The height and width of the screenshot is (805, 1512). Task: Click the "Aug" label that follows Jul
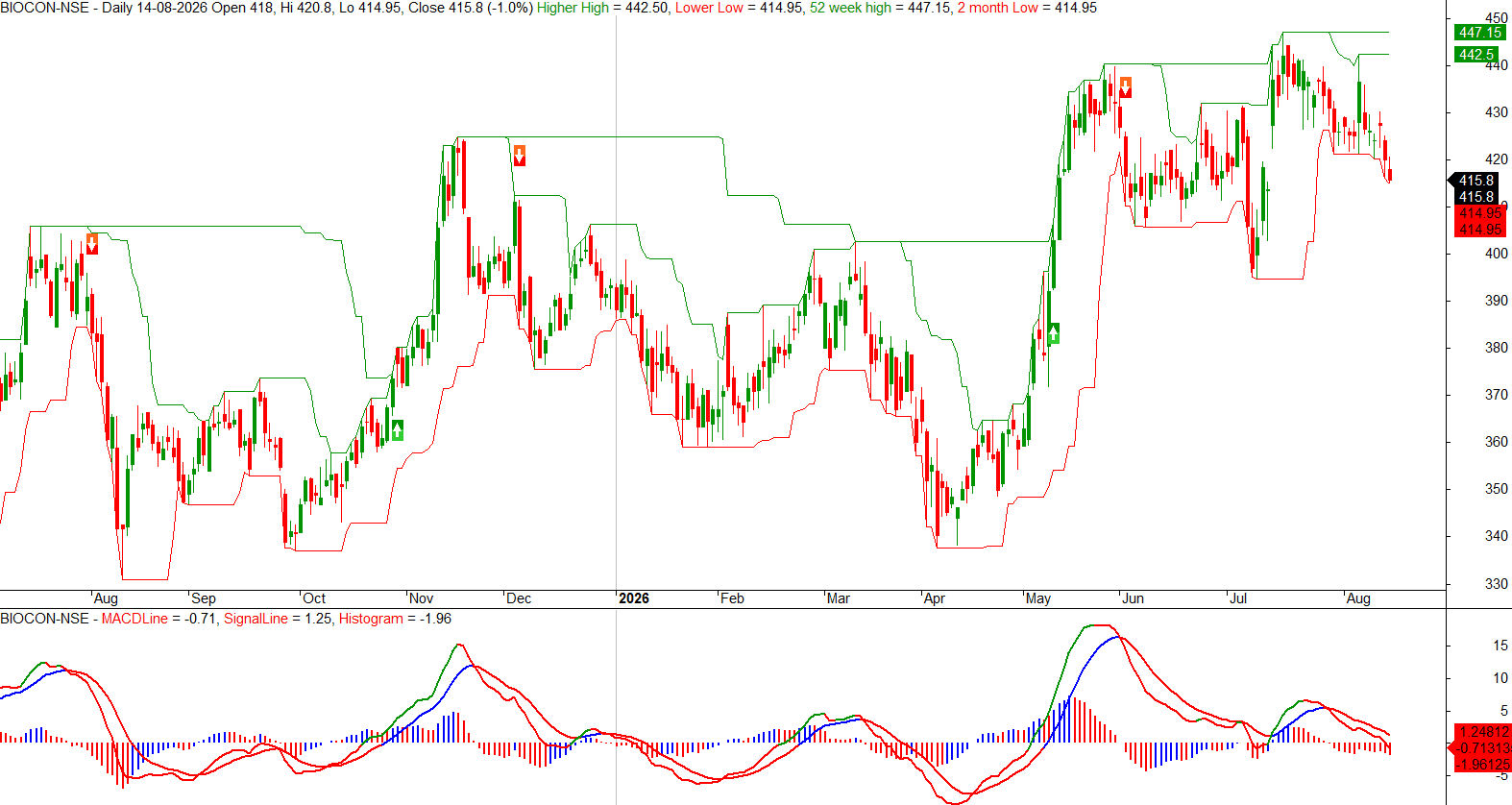pos(1358,598)
